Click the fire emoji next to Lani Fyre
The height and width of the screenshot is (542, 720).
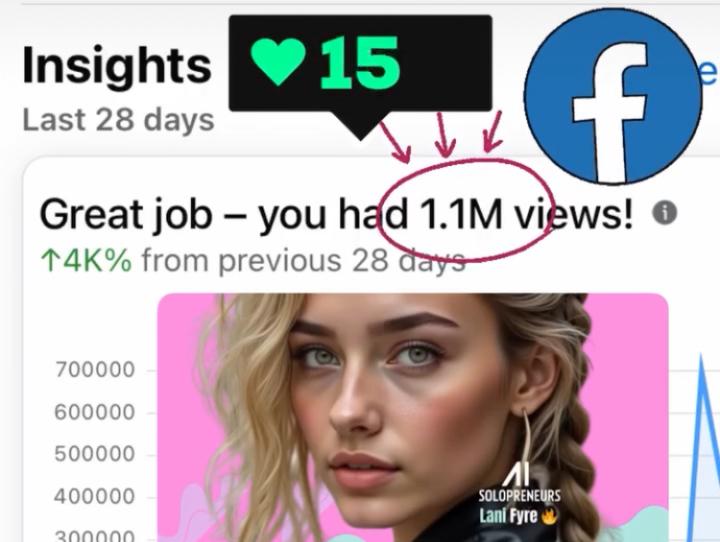pyautogui.click(x=549, y=516)
